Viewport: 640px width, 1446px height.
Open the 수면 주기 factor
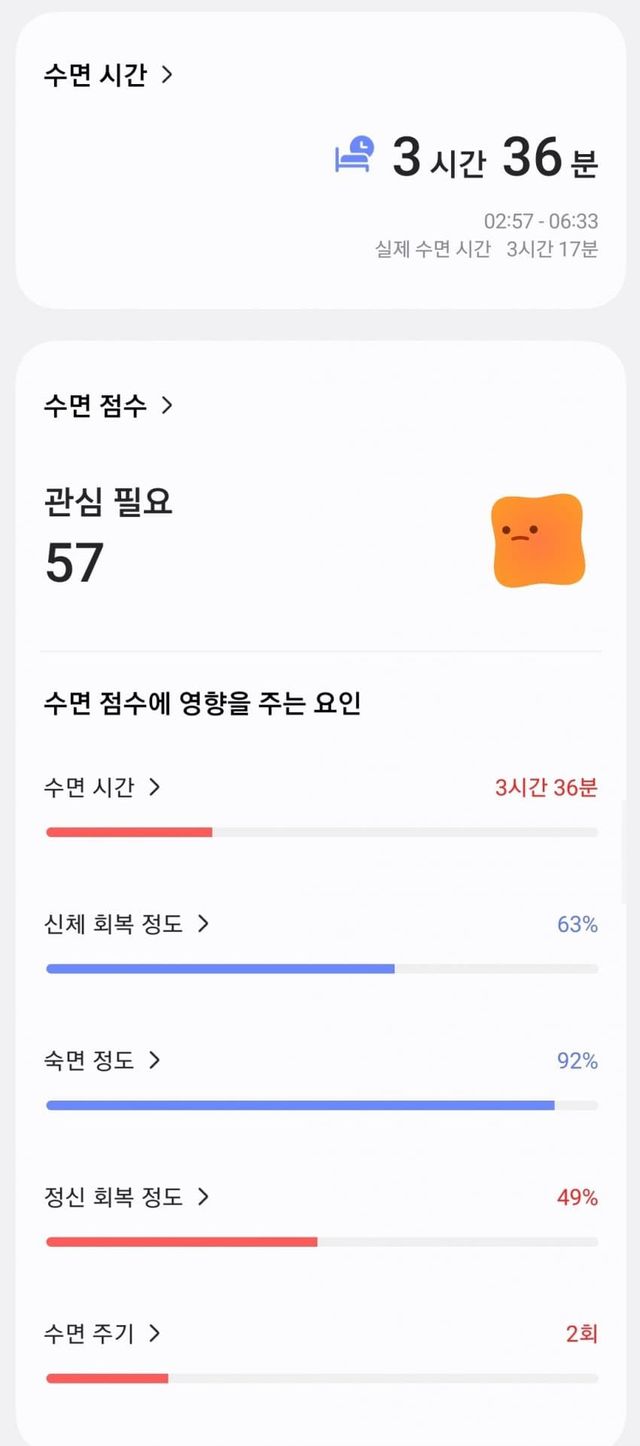pyautogui.click(x=89, y=1333)
